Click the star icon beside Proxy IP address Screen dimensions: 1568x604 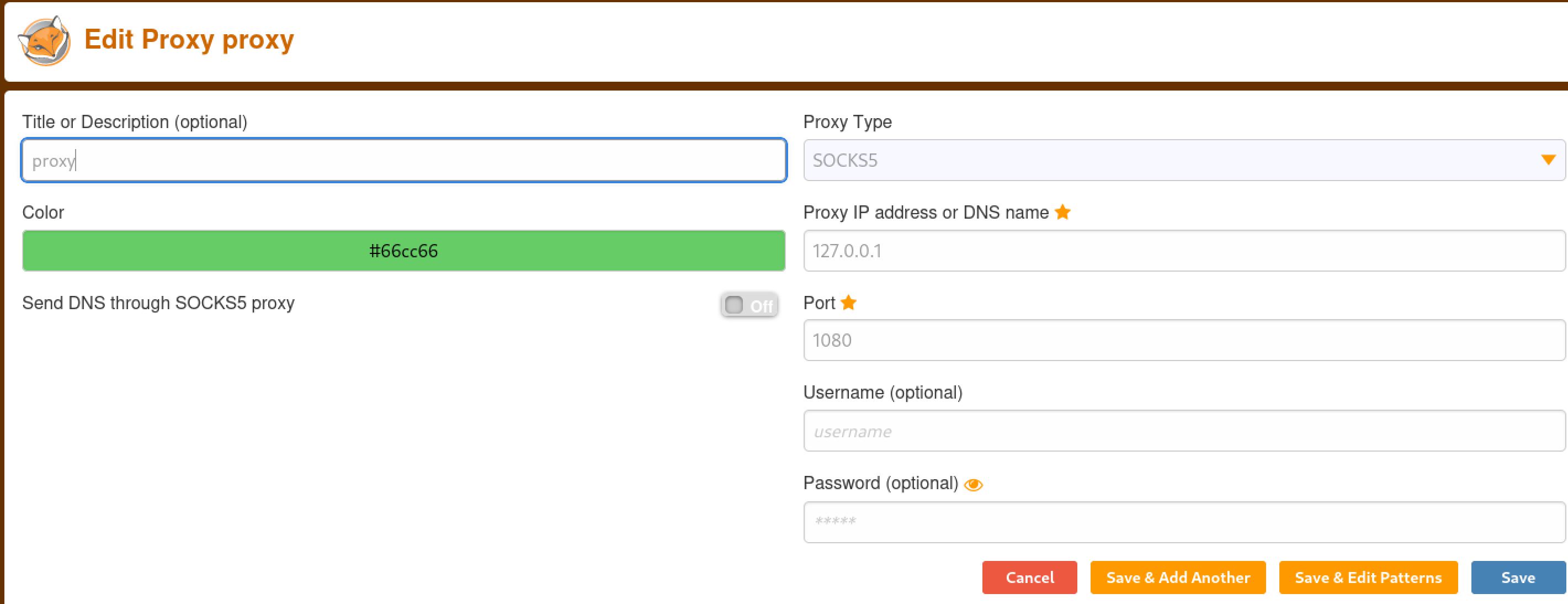coord(1062,212)
